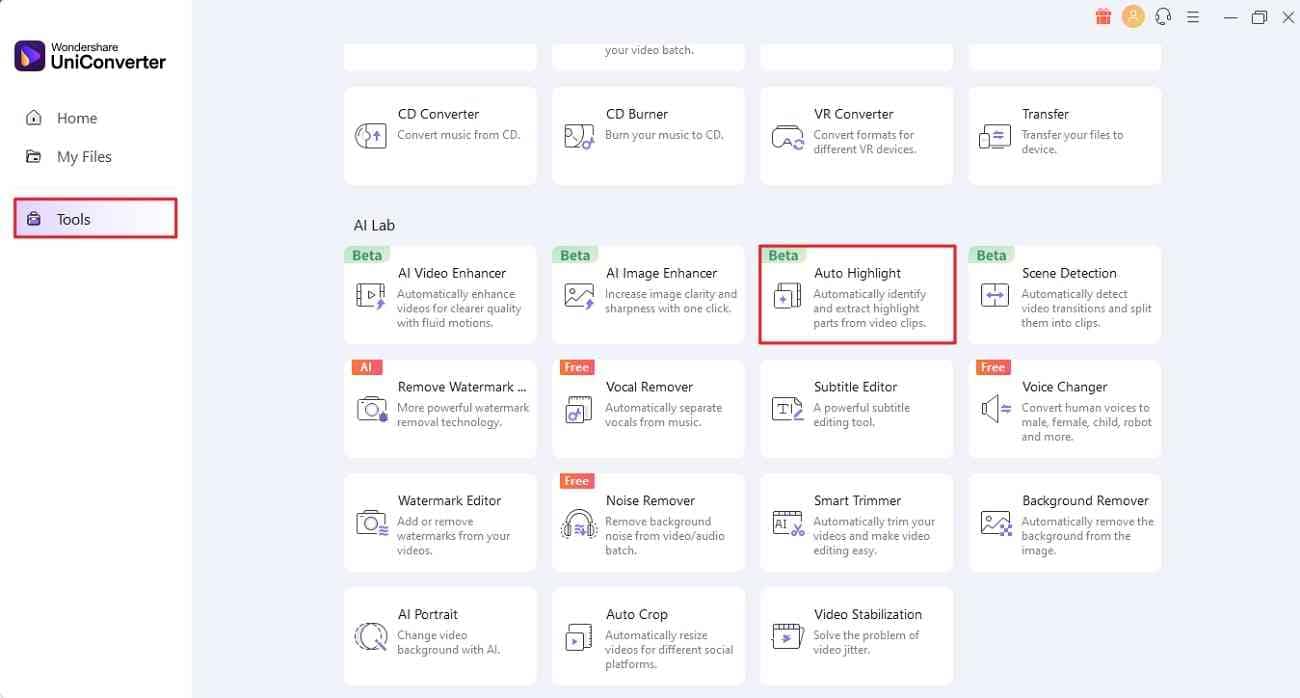The image size is (1300, 698).
Task: Click the Vocal Remover music icon
Action: pyautogui.click(x=579, y=408)
